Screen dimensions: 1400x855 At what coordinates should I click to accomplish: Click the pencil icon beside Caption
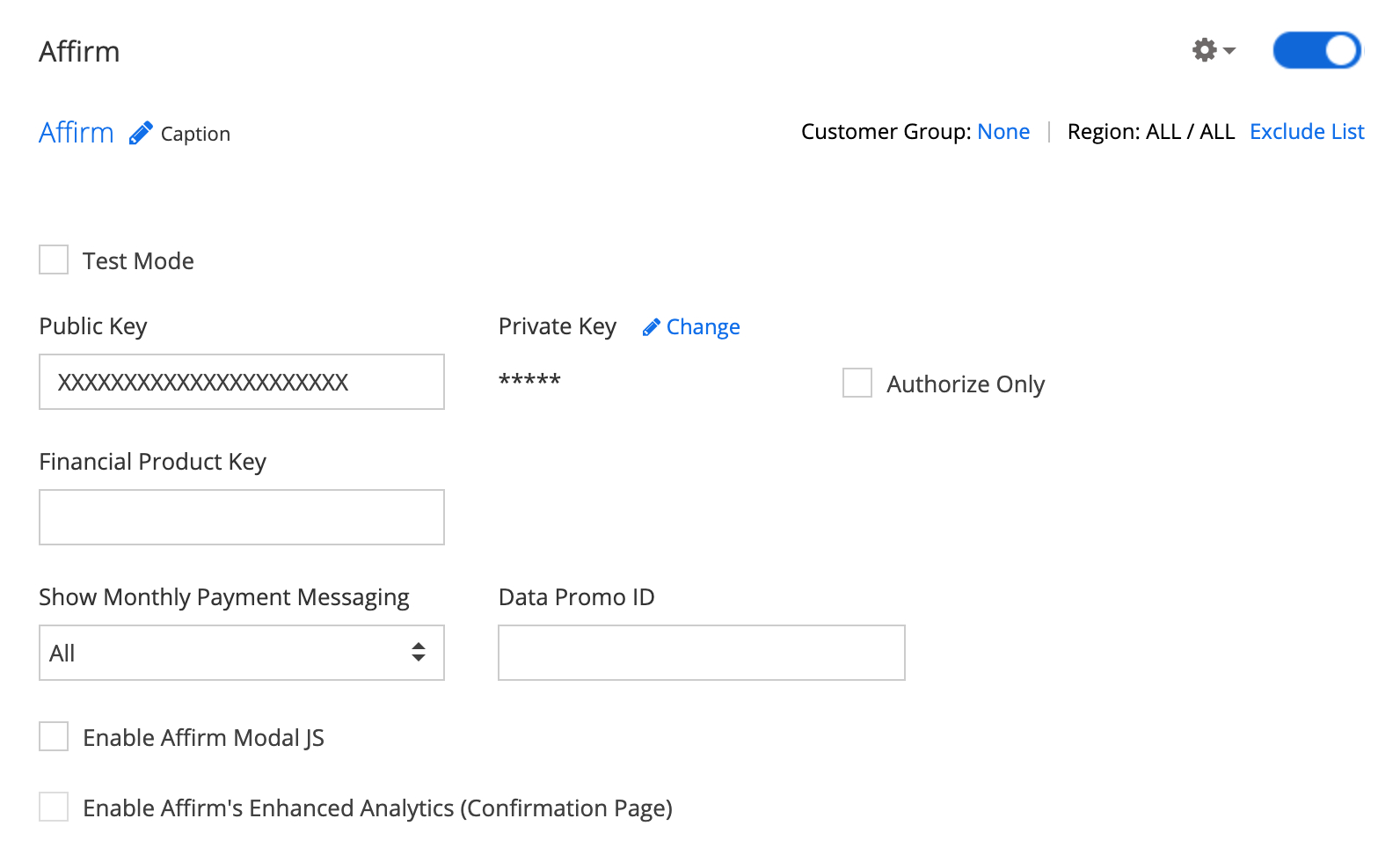click(x=141, y=133)
